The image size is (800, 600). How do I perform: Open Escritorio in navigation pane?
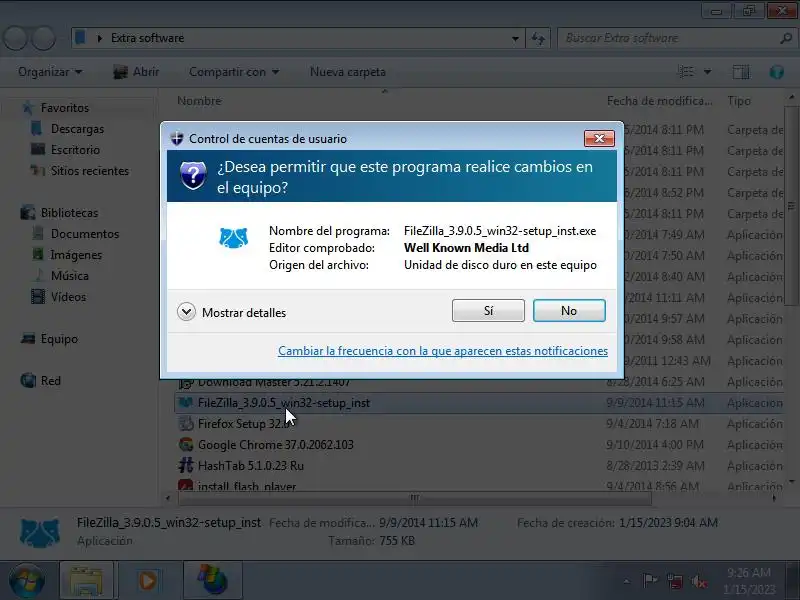tap(75, 150)
